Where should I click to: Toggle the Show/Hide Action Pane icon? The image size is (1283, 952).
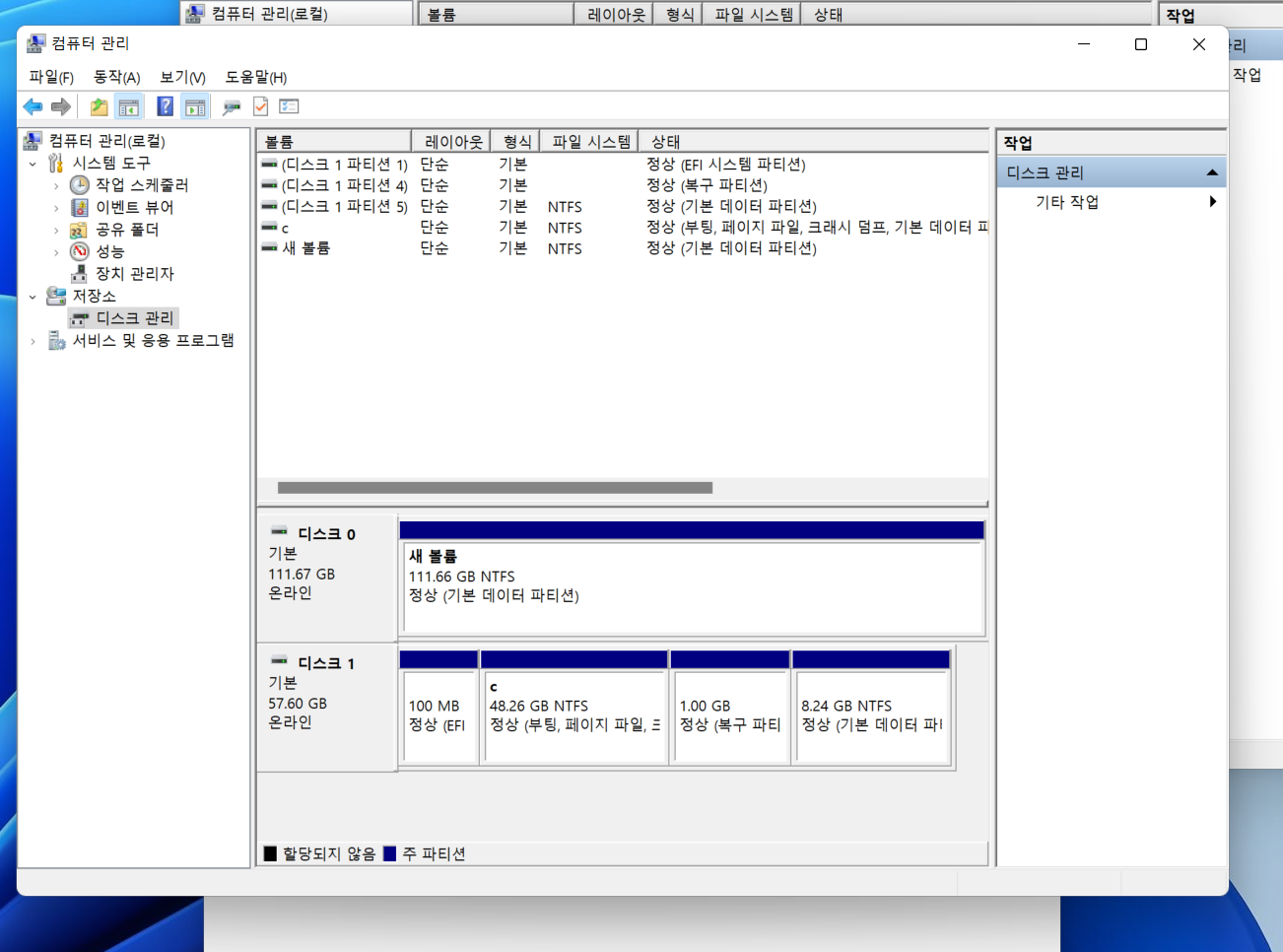click(195, 106)
